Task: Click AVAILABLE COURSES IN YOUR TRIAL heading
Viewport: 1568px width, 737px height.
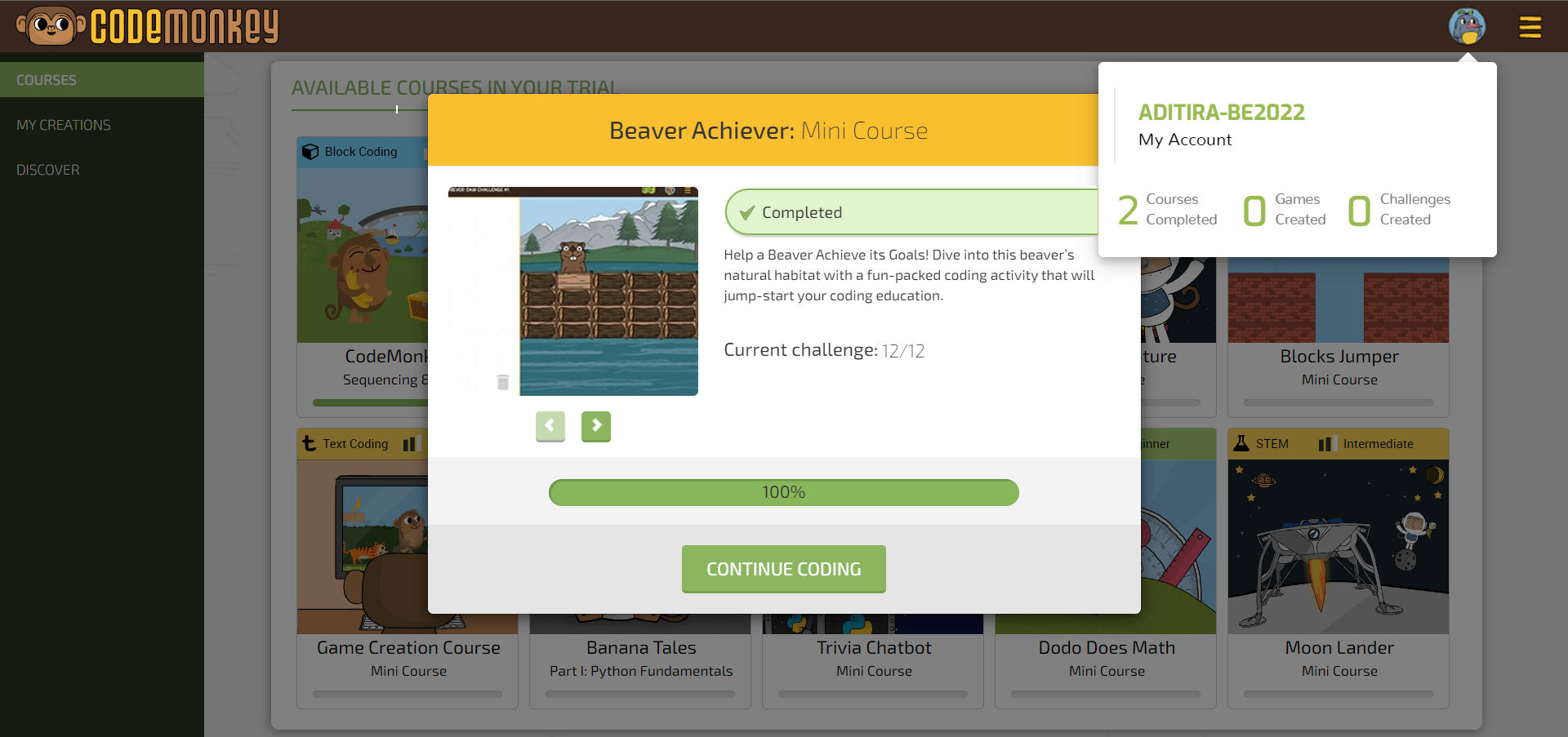Action: point(455,87)
